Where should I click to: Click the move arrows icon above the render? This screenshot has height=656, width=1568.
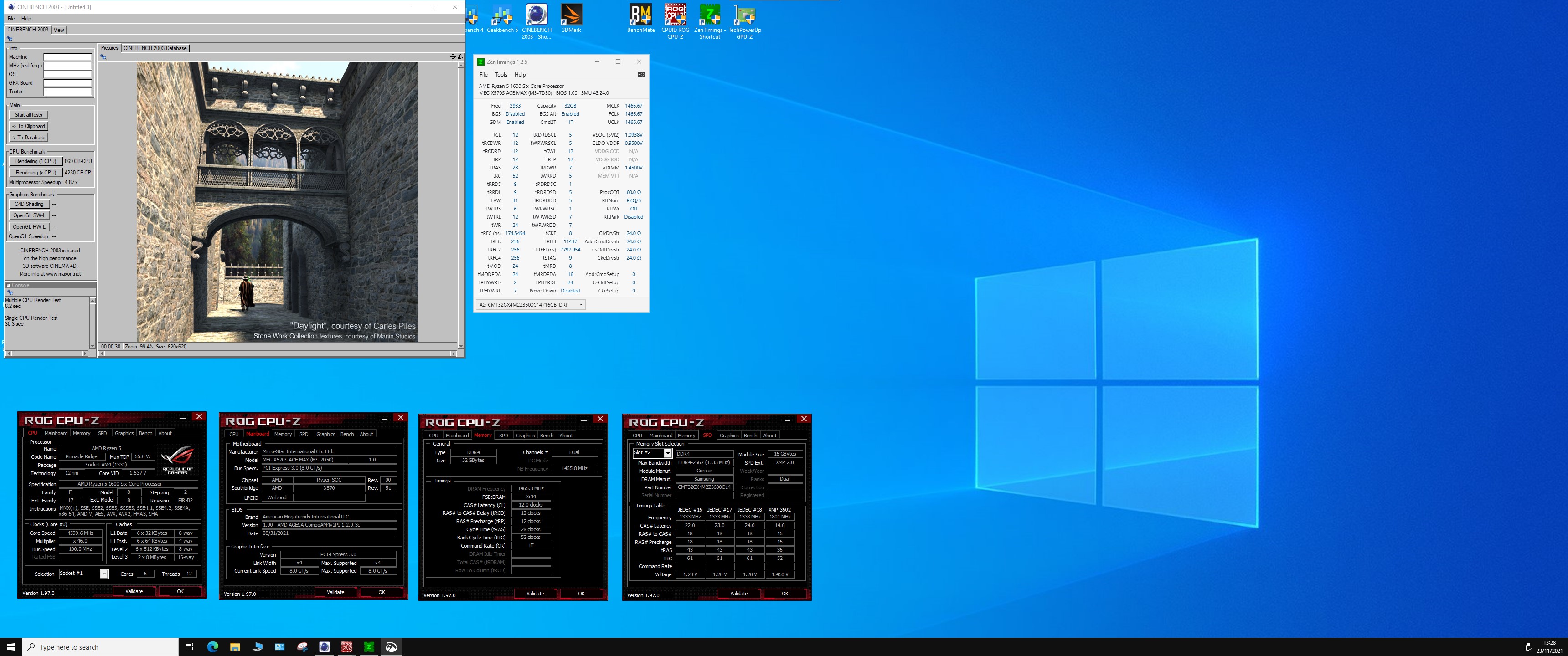point(452,56)
